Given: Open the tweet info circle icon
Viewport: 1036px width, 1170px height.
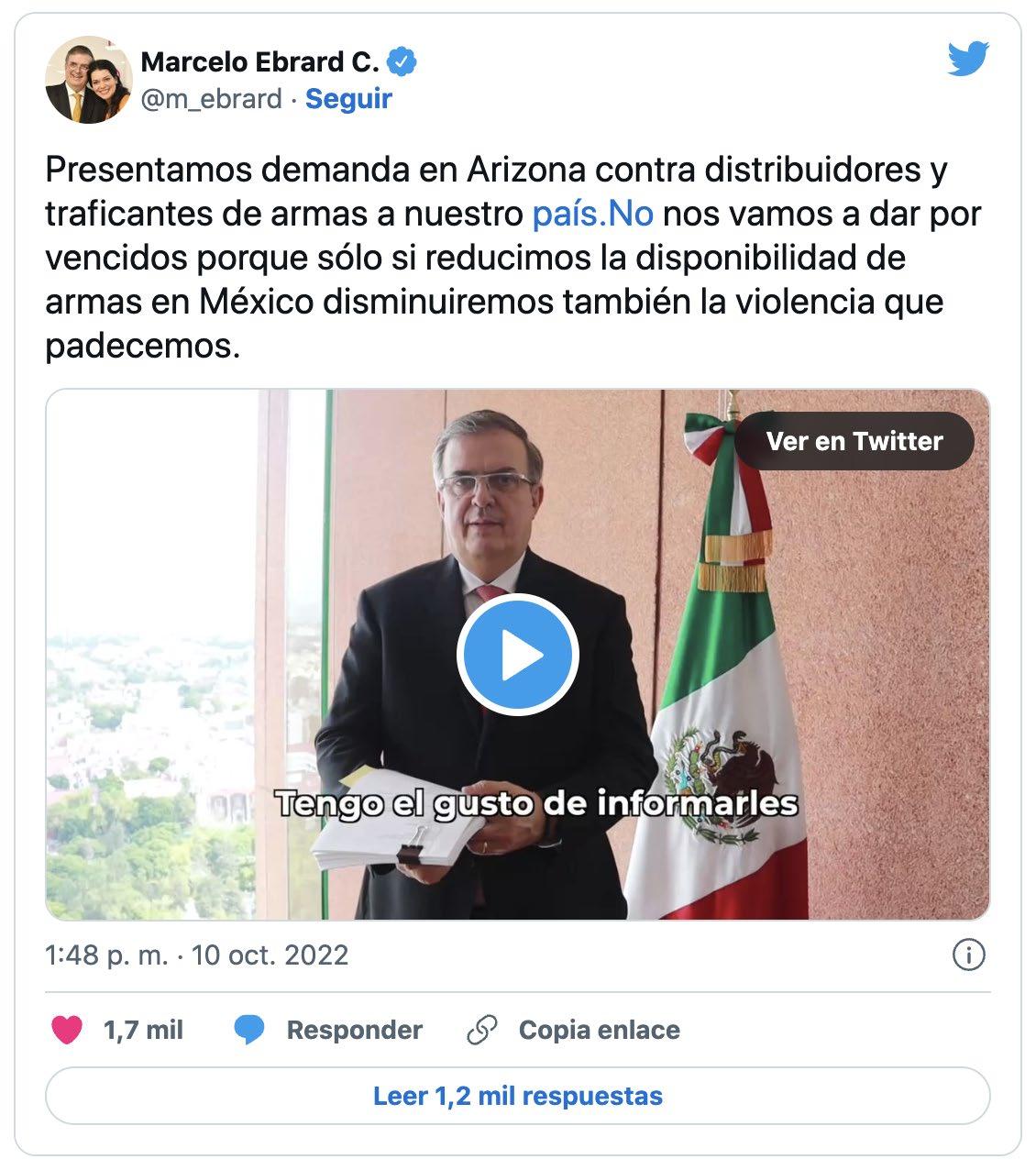Looking at the screenshot, I should 969,955.
